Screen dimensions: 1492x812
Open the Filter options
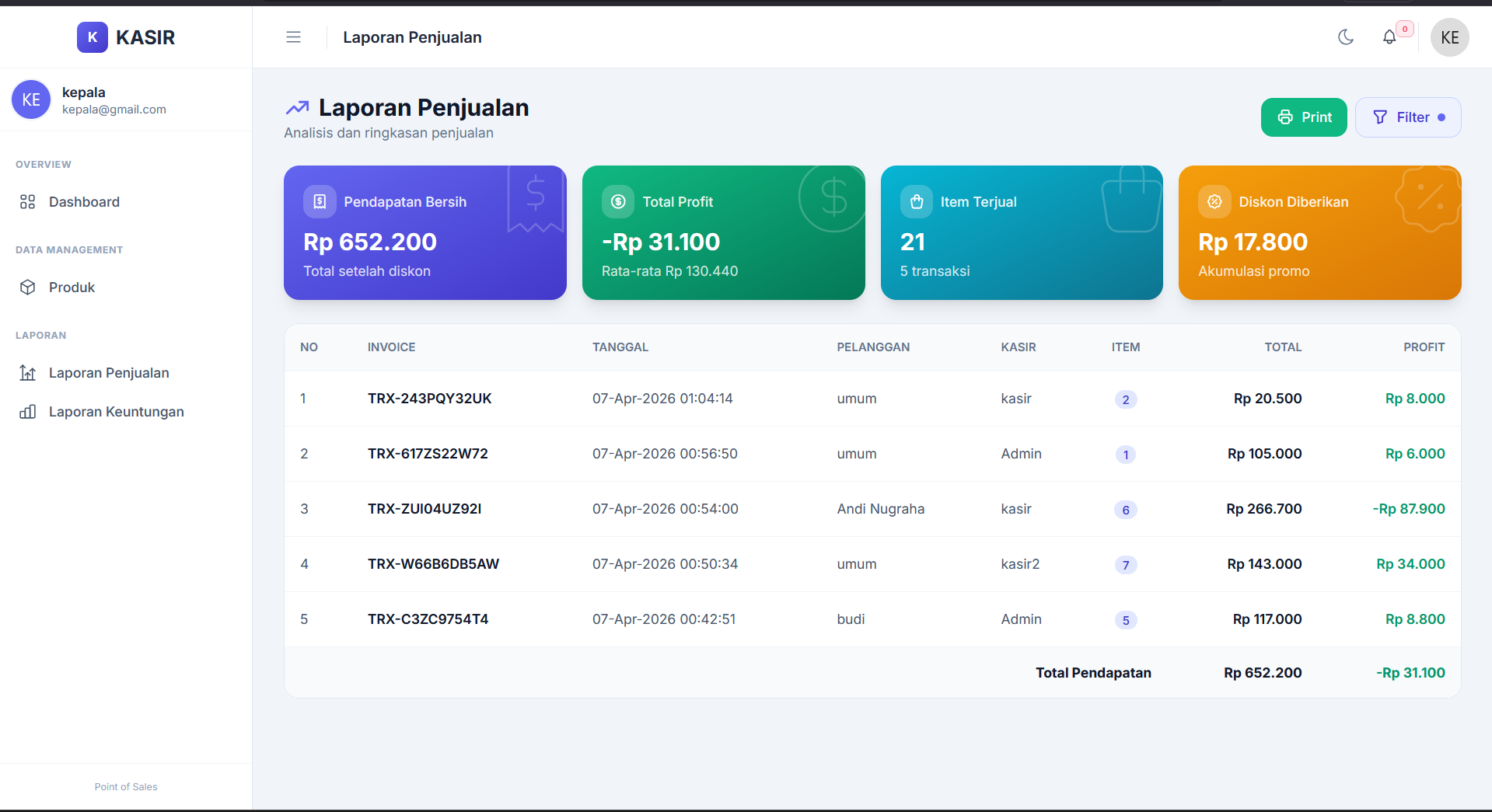pyautogui.click(x=1408, y=117)
